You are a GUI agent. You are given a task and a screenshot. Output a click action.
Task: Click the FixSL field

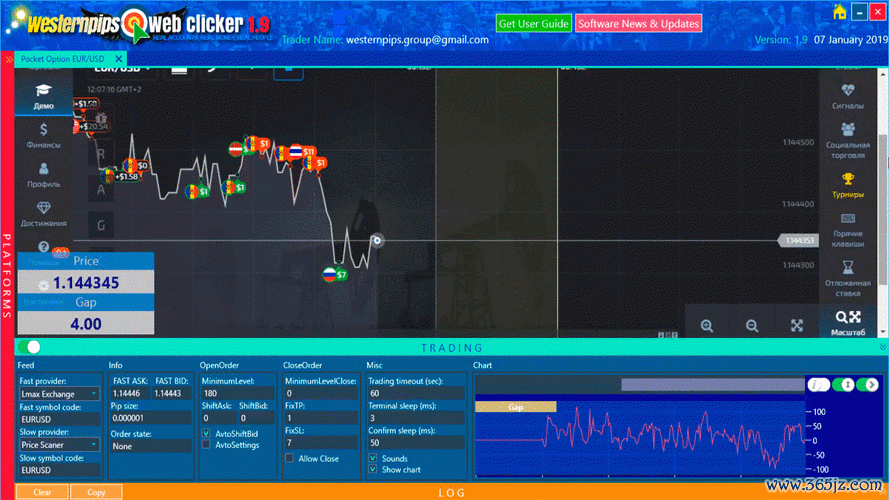321,443
